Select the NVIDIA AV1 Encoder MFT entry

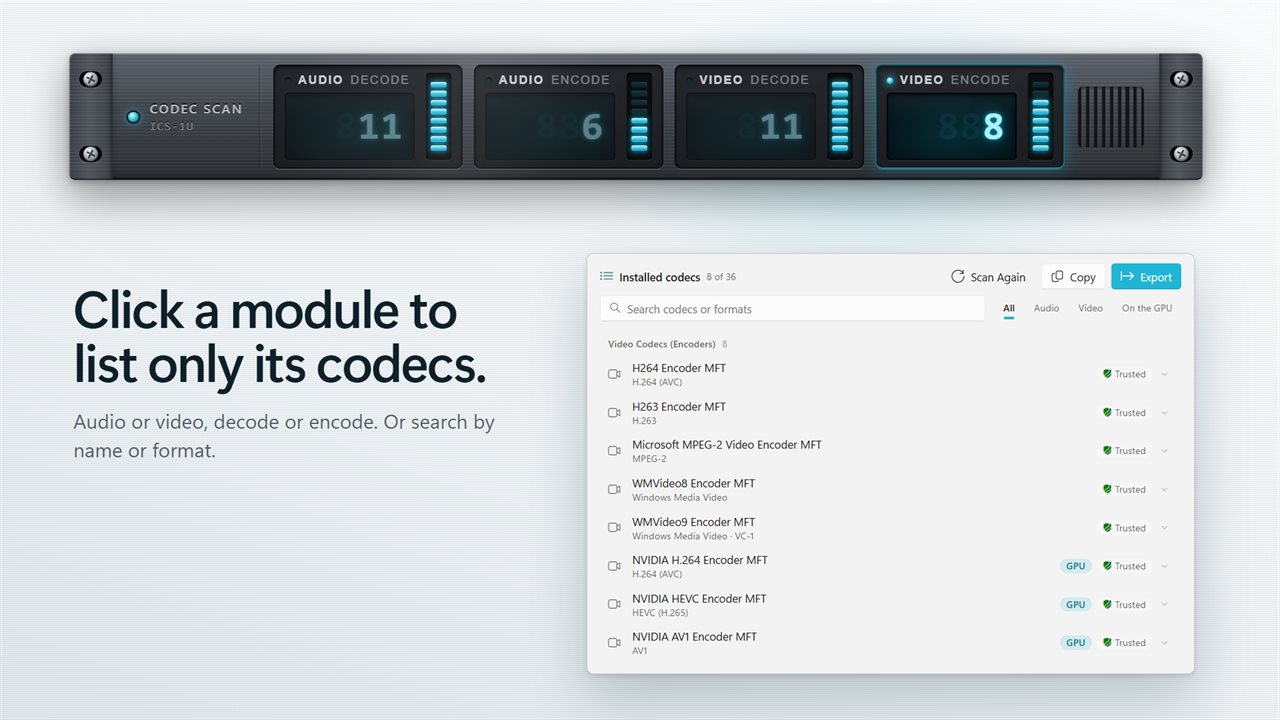pyautogui.click(x=890, y=643)
